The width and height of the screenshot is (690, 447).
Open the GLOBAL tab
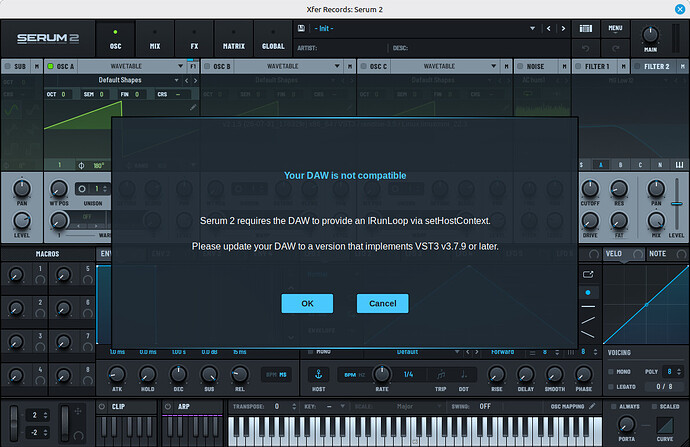point(273,39)
